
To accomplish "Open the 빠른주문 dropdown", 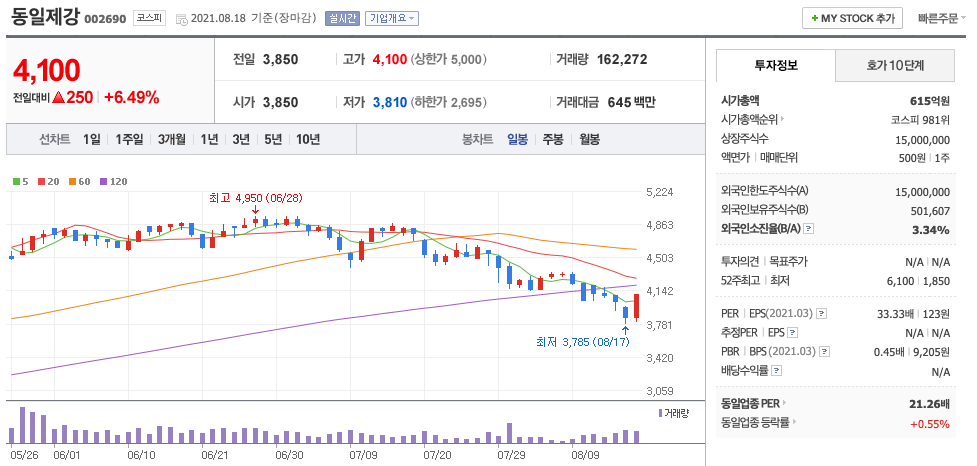I will pos(941,18).
